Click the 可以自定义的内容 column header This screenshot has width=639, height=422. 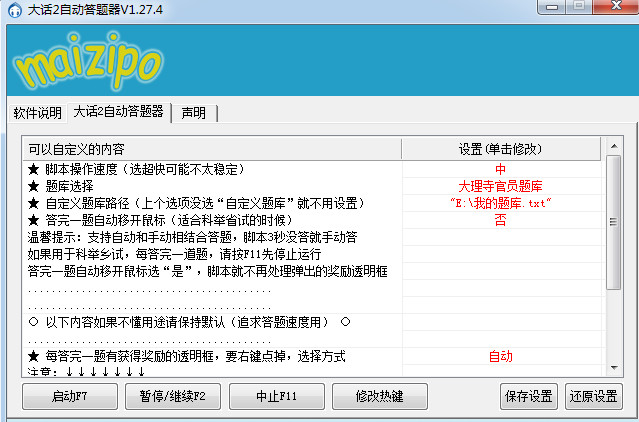(x=212, y=149)
